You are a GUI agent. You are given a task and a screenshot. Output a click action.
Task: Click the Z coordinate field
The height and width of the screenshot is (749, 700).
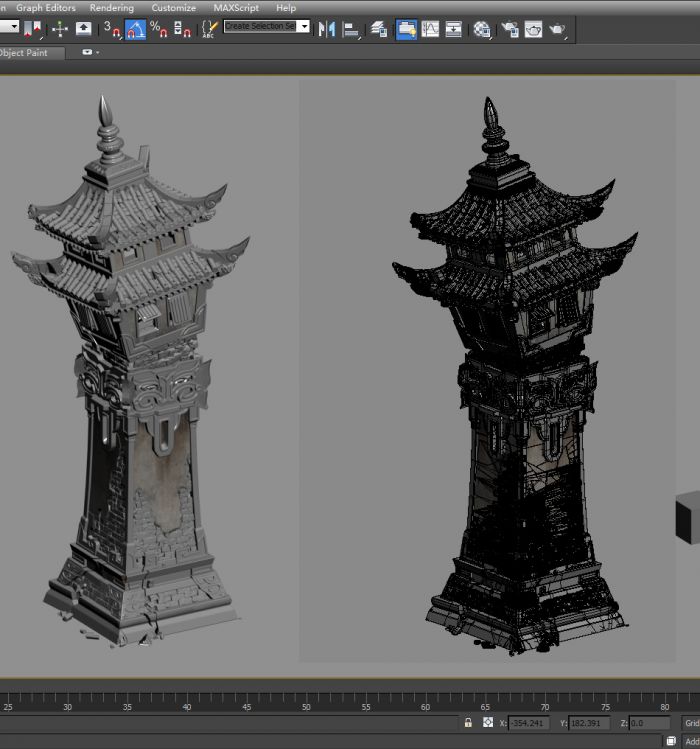point(649,723)
